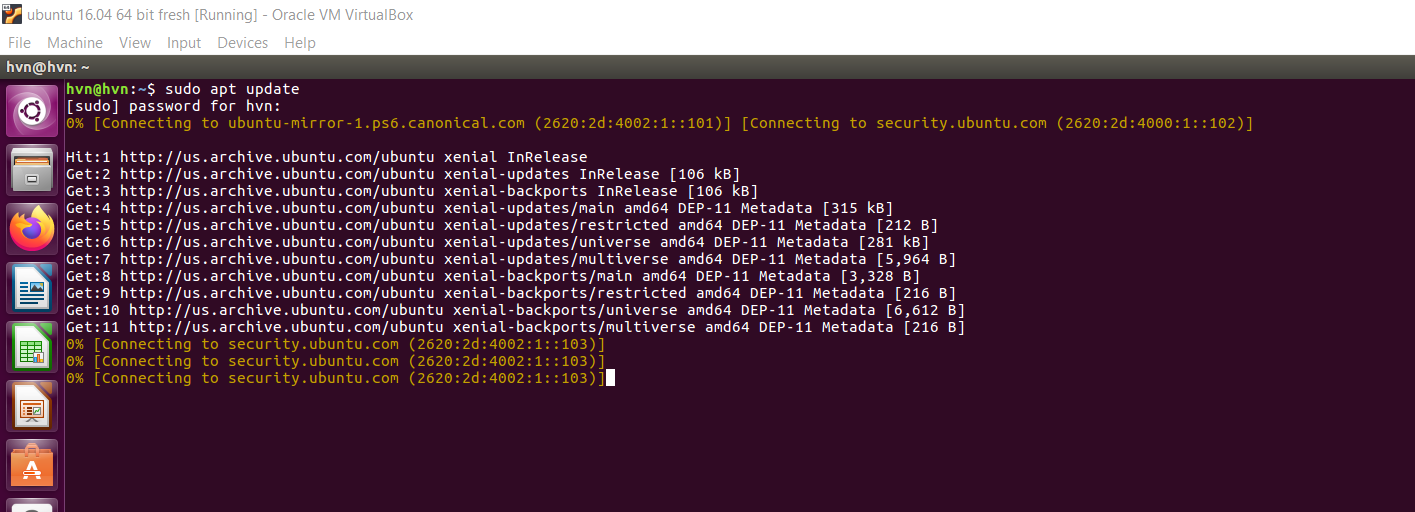This screenshot has height=512, width=1415.
Task: Launch the Files file manager from dock
Action: click(x=32, y=170)
